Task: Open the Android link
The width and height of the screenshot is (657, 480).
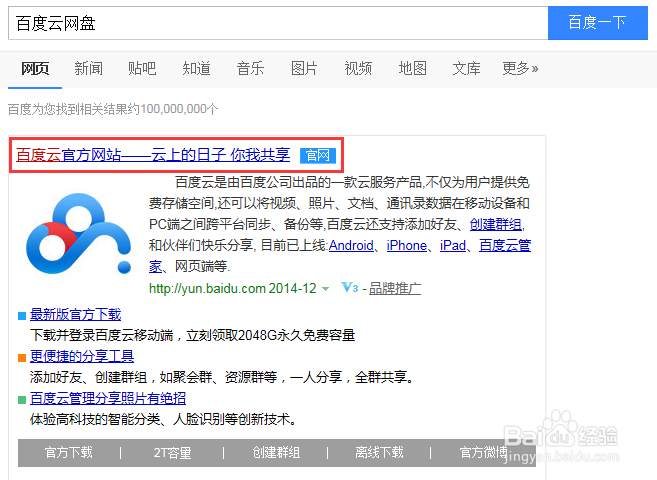Action: pos(351,245)
